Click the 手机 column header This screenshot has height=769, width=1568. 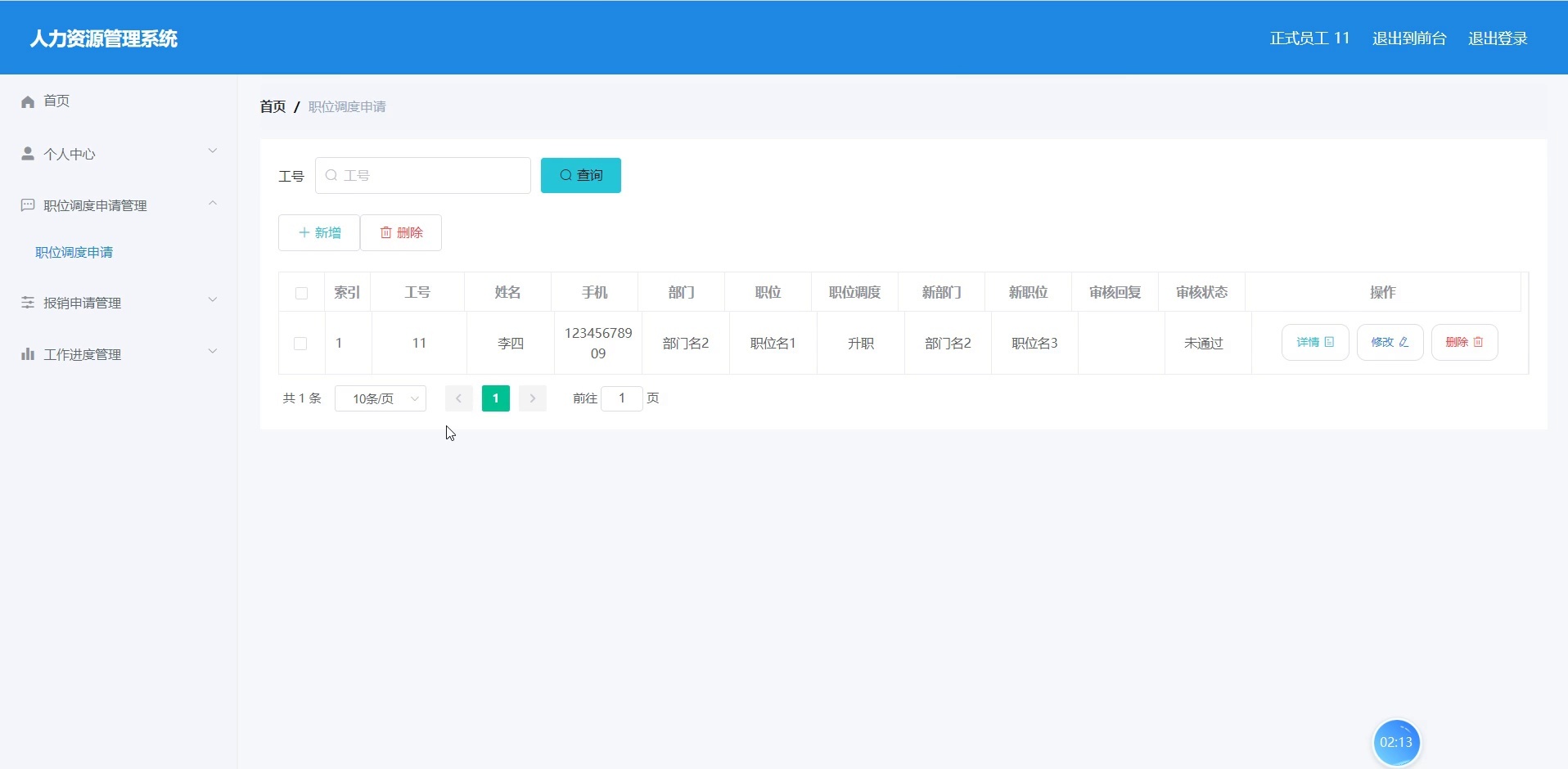[595, 292]
